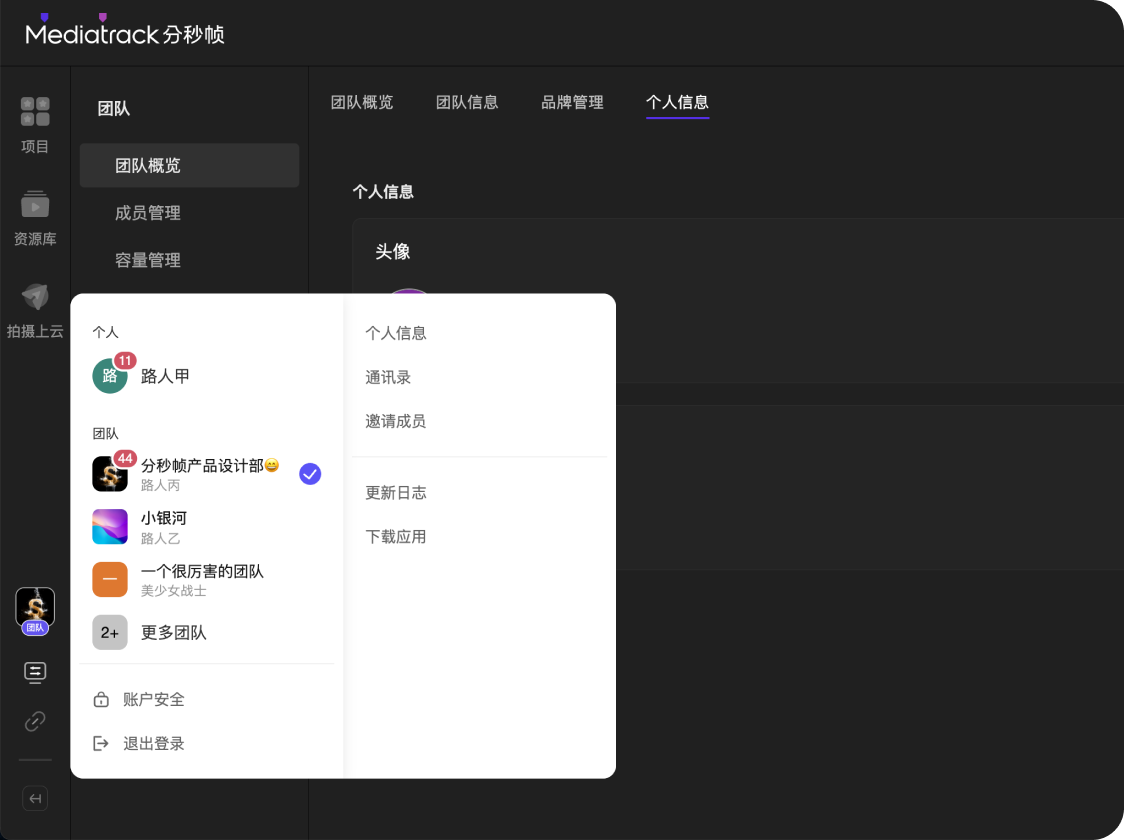Click the team avatar with 团队 badge
This screenshot has height=840, width=1124.
click(x=35, y=611)
